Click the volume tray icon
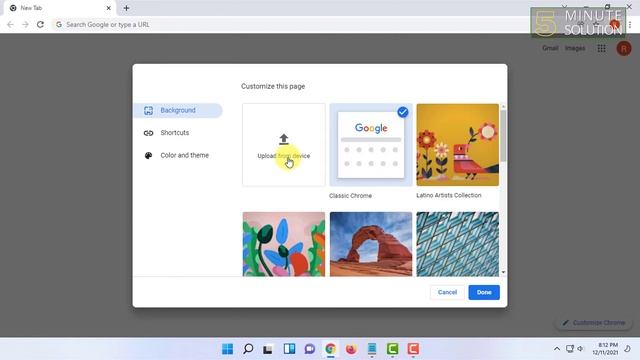 [580, 349]
